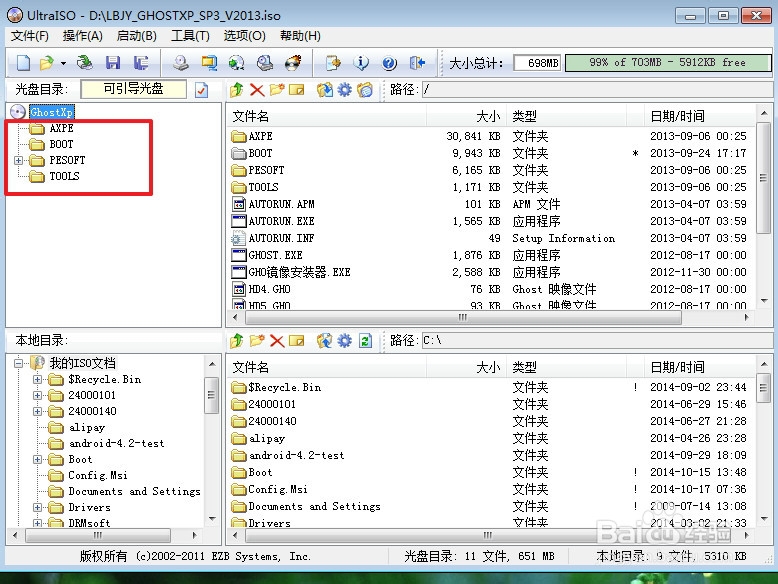Image resolution: width=778 pixels, height=584 pixels.
Task: Open the 操作(A) menu
Action: 82,36
